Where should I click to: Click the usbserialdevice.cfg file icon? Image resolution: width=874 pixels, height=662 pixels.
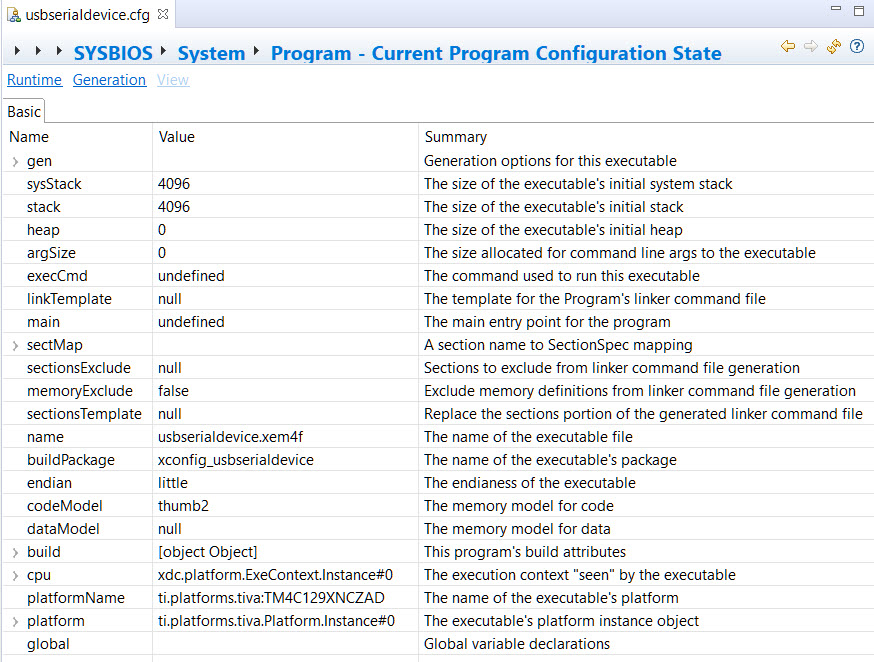tap(13, 14)
